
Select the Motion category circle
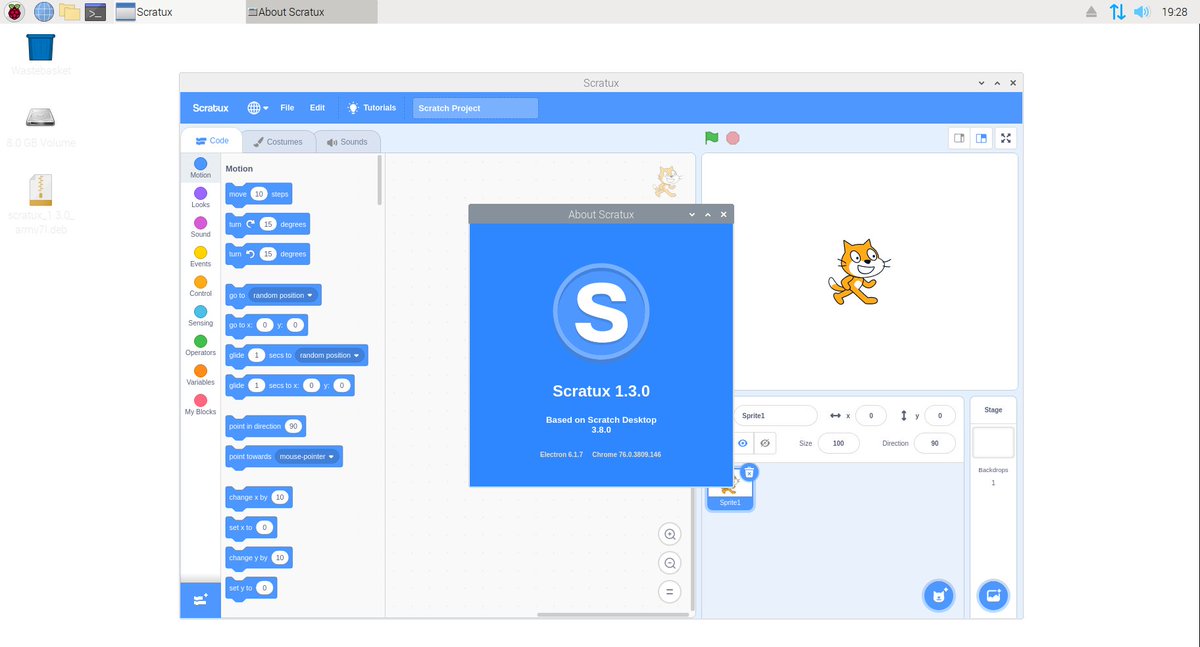[200, 163]
